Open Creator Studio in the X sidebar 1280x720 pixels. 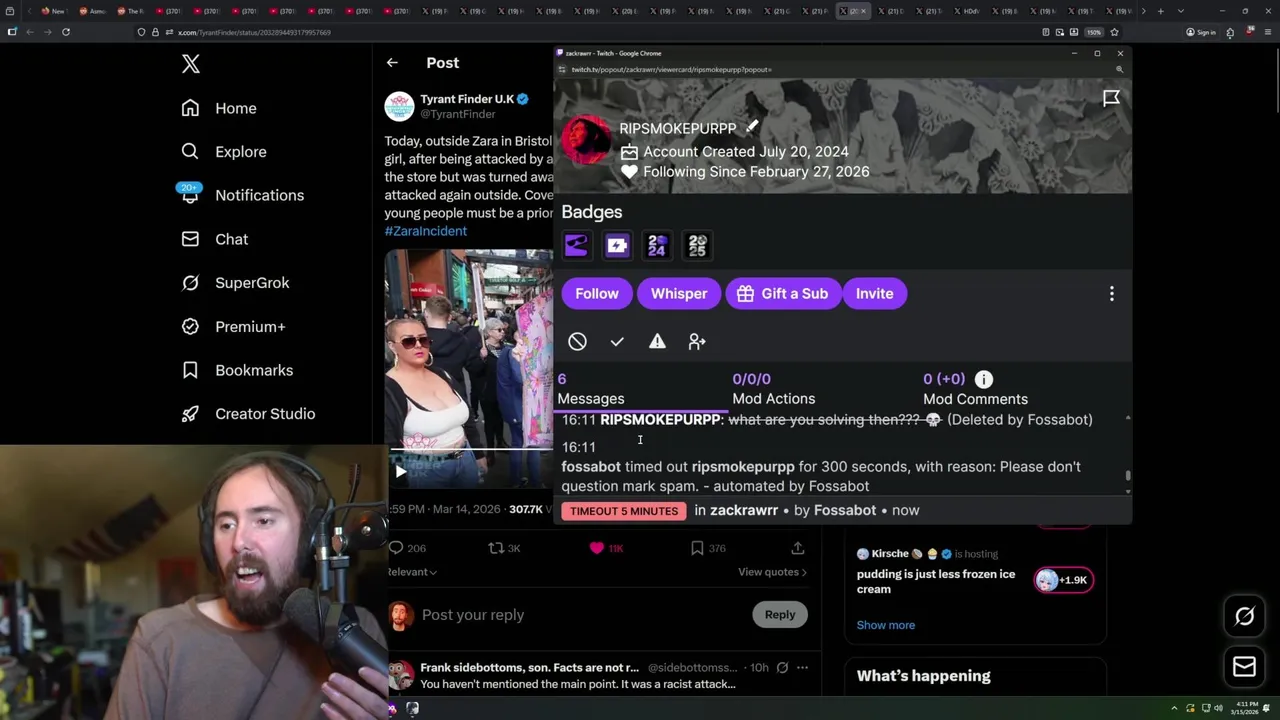point(248,414)
